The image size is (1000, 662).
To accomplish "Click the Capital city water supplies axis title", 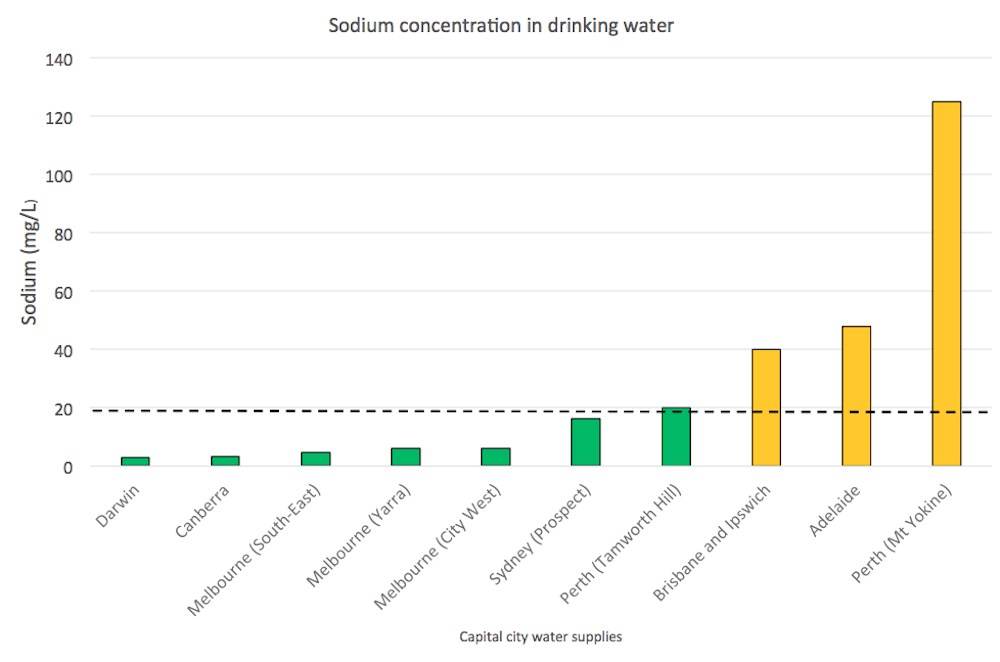I will tap(540, 636).
